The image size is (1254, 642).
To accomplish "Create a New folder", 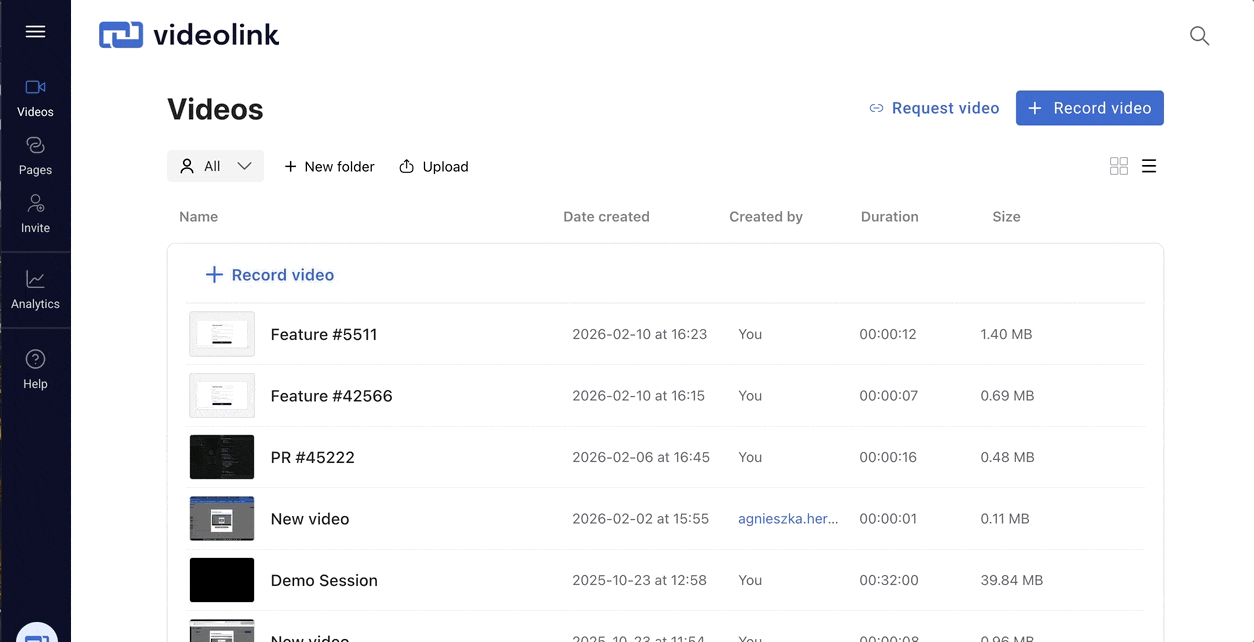I will tap(329, 167).
